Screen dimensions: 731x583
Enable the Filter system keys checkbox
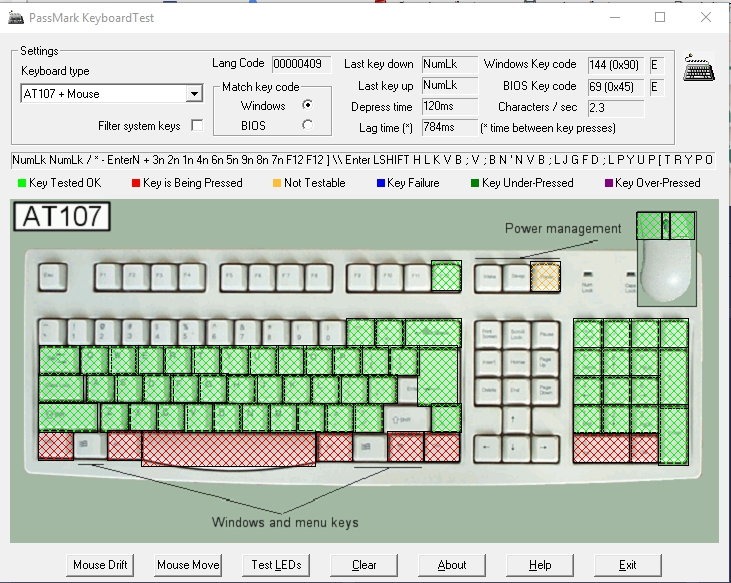(x=197, y=125)
